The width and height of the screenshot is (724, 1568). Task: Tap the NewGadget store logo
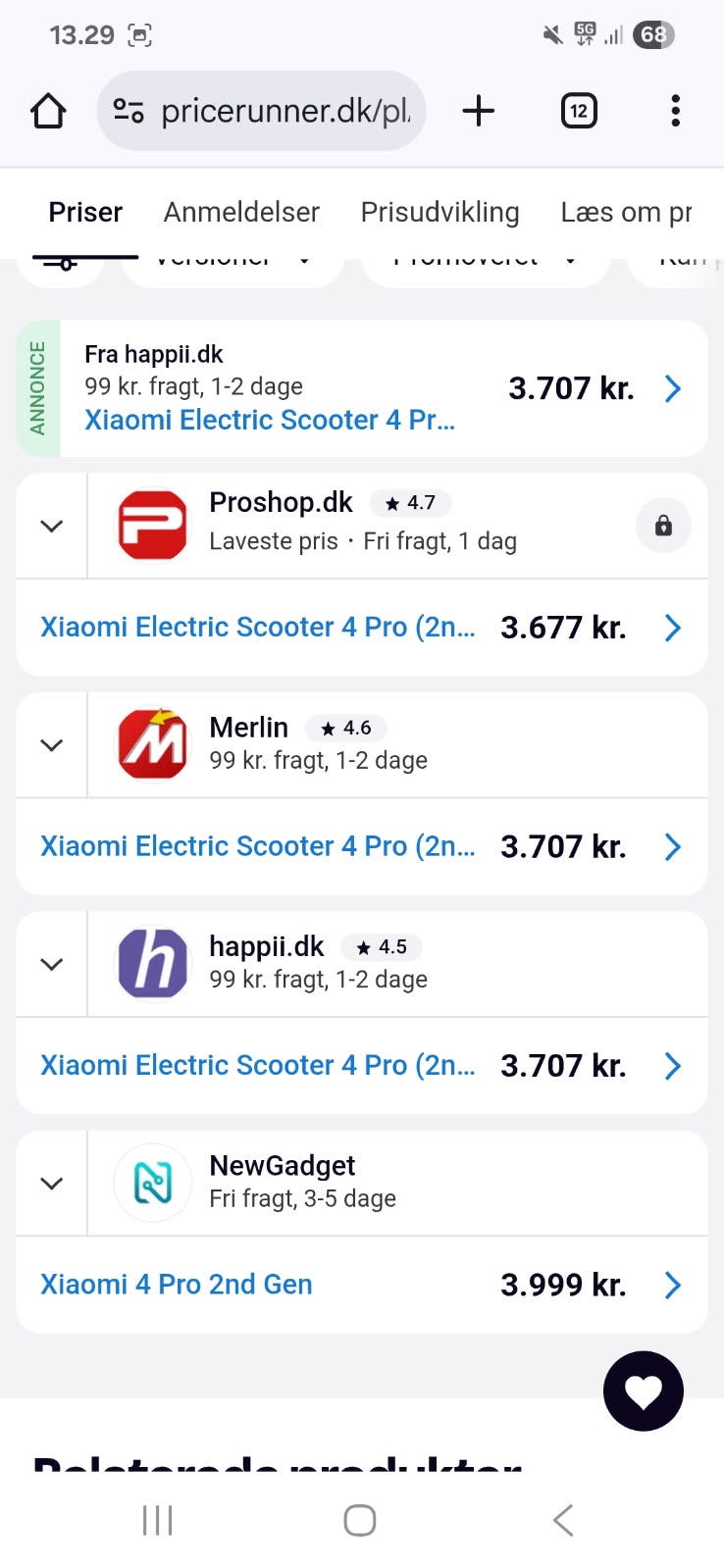(152, 1183)
